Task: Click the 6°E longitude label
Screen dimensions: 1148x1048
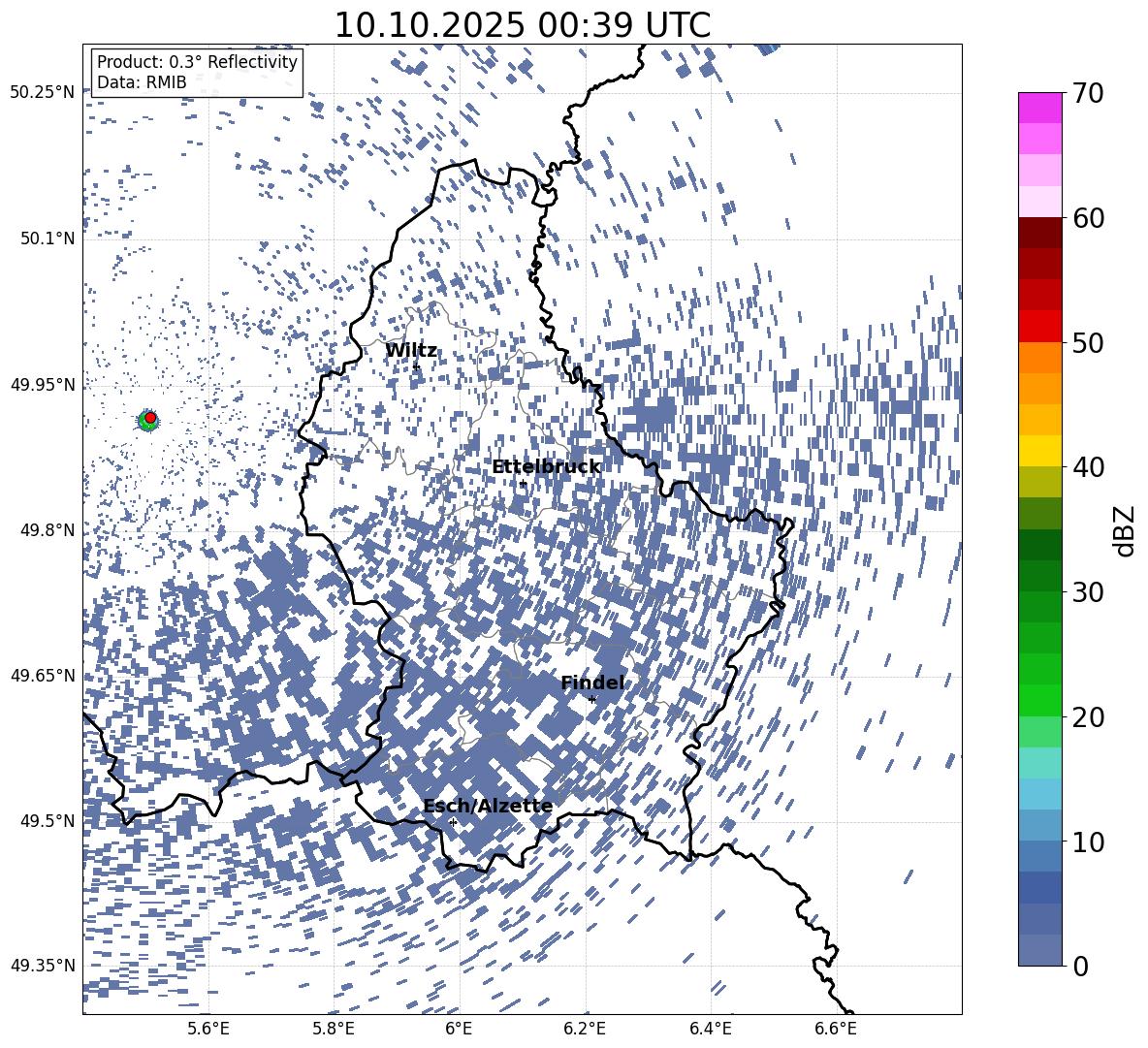Action: pyautogui.click(x=459, y=1029)
